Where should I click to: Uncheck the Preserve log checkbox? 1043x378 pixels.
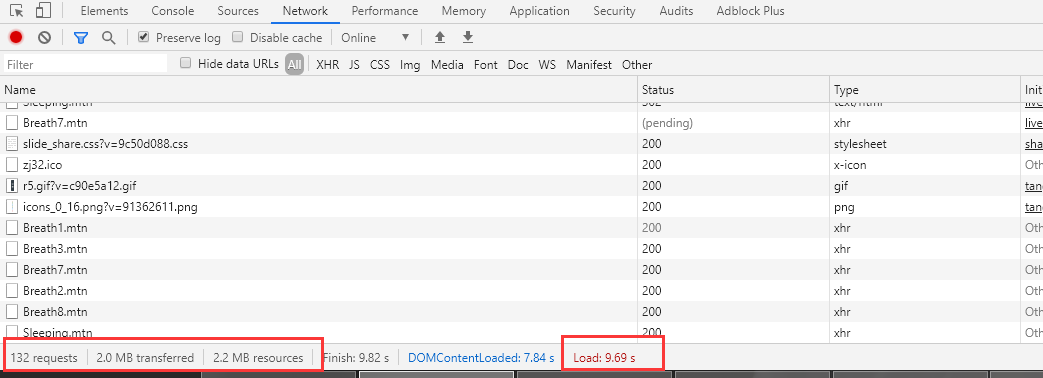point(143,37)
